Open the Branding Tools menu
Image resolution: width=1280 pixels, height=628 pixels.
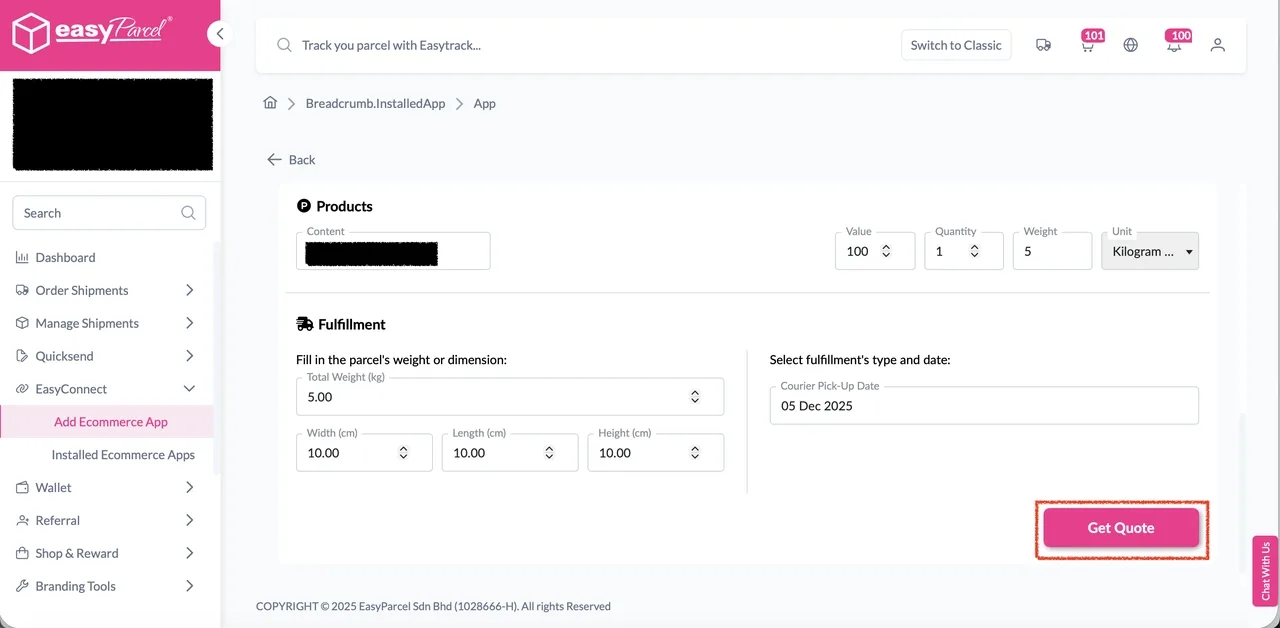pyautogui.click(x=189, y=586)
